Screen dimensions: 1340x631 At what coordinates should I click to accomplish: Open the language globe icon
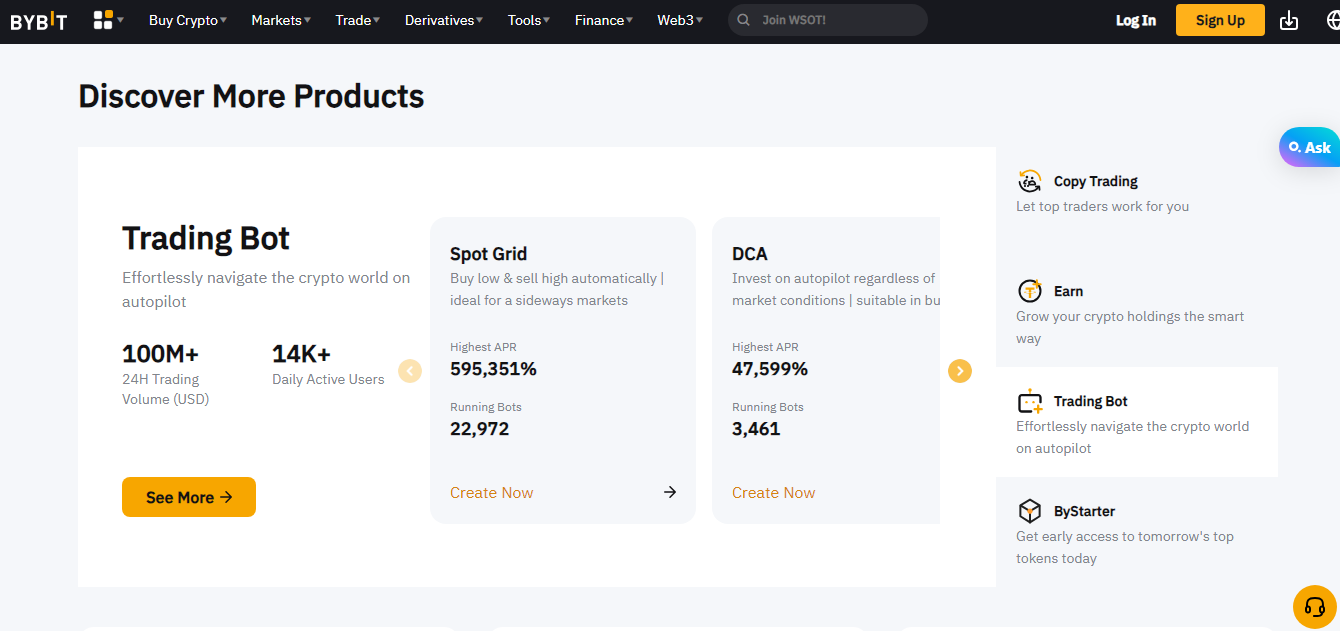click(1333, 20)
